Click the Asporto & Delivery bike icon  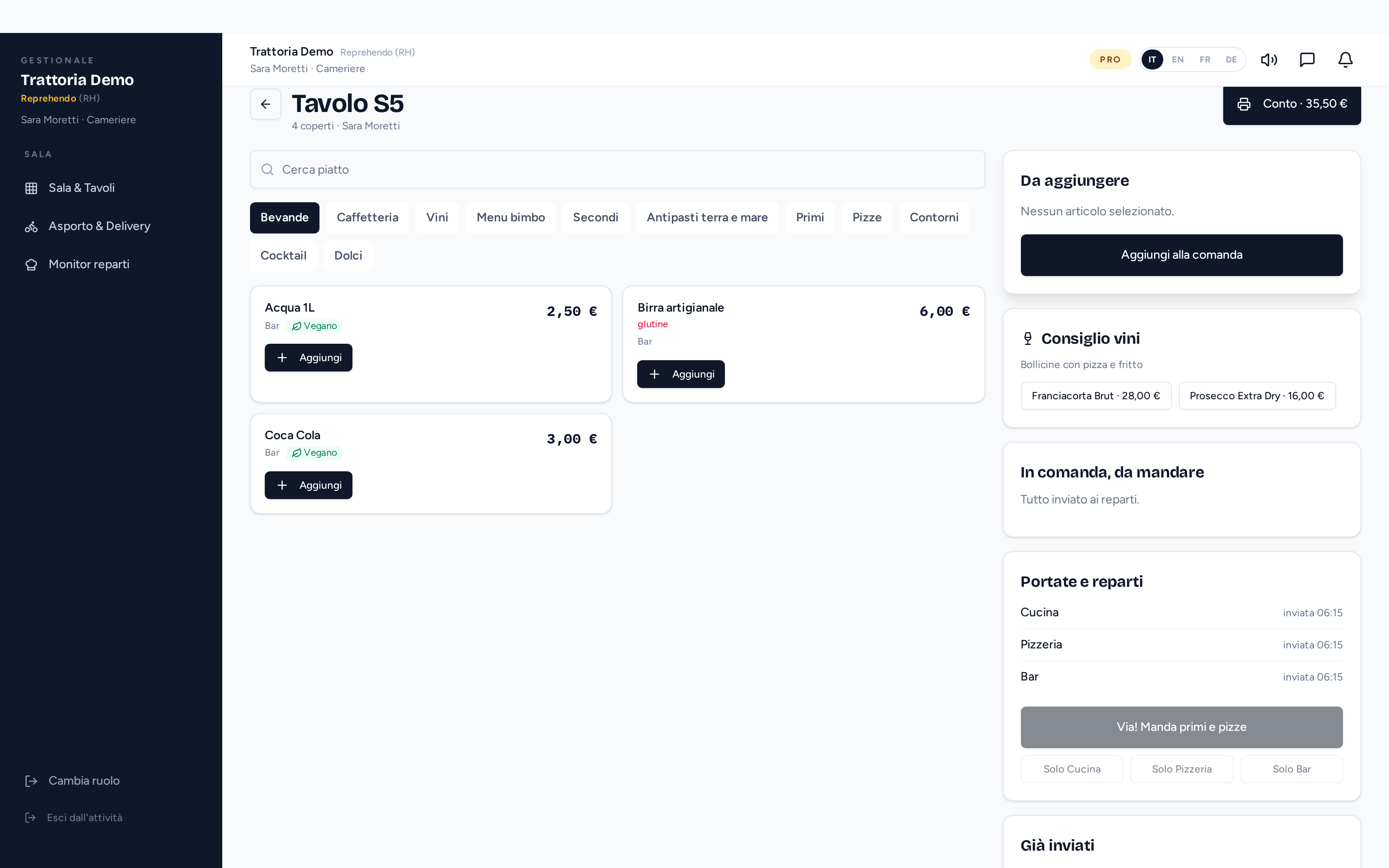31,227
